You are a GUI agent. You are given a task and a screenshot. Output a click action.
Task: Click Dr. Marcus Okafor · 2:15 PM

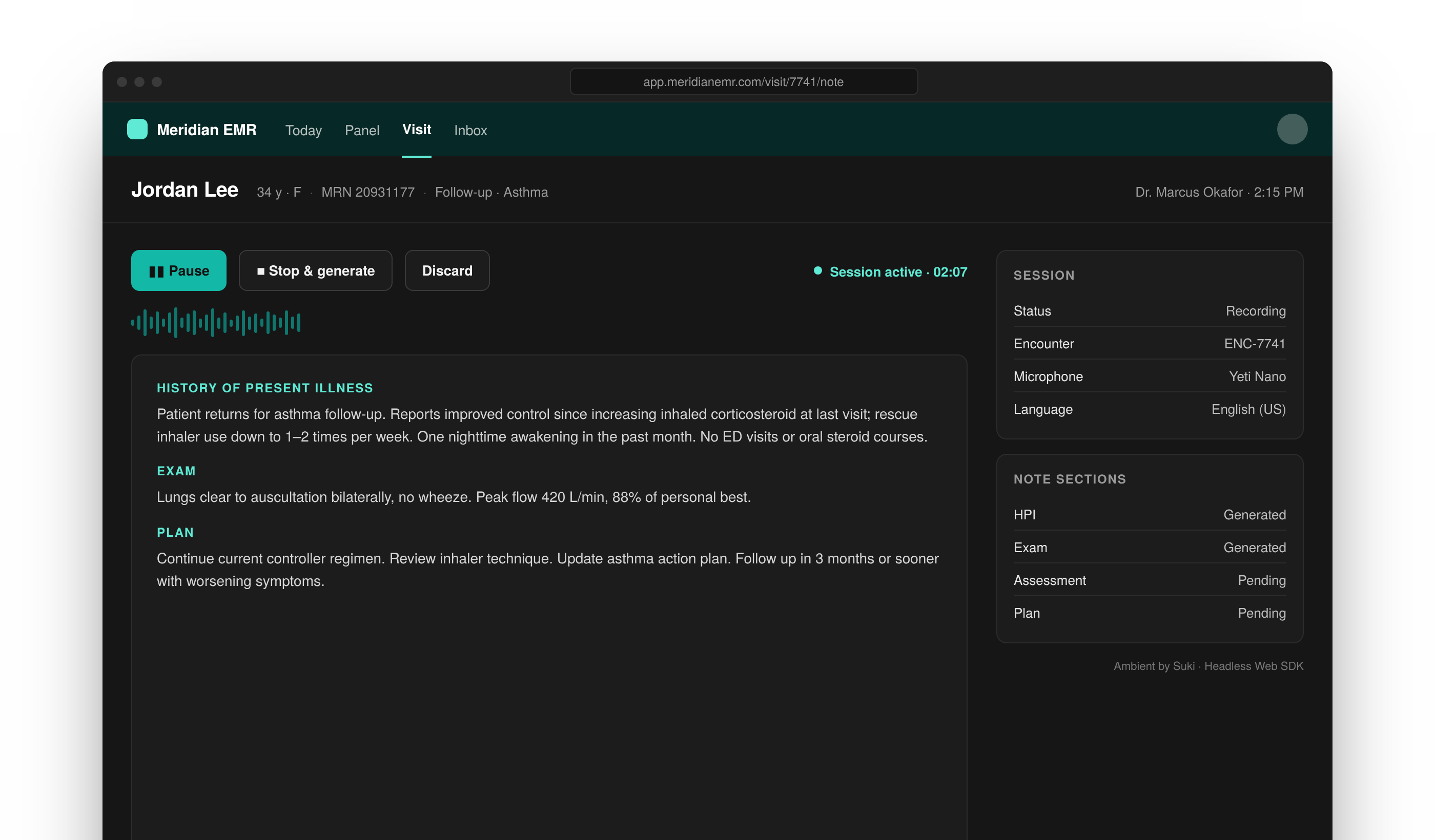coord(1219,193)
